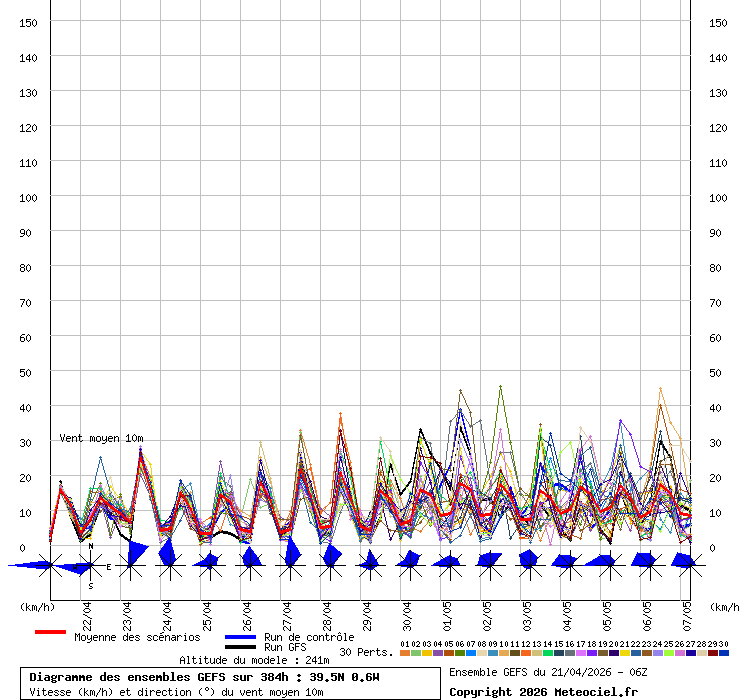
Task: Click the 26/04 date label on axis
Action: (247, 612)
